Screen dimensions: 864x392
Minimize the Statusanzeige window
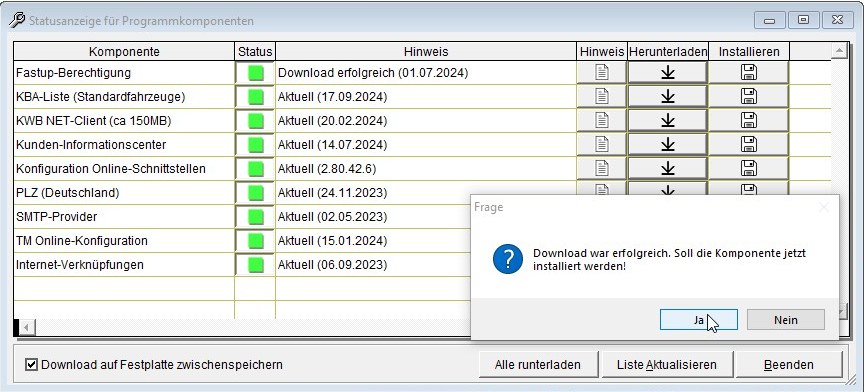click(x=770, y=20)
